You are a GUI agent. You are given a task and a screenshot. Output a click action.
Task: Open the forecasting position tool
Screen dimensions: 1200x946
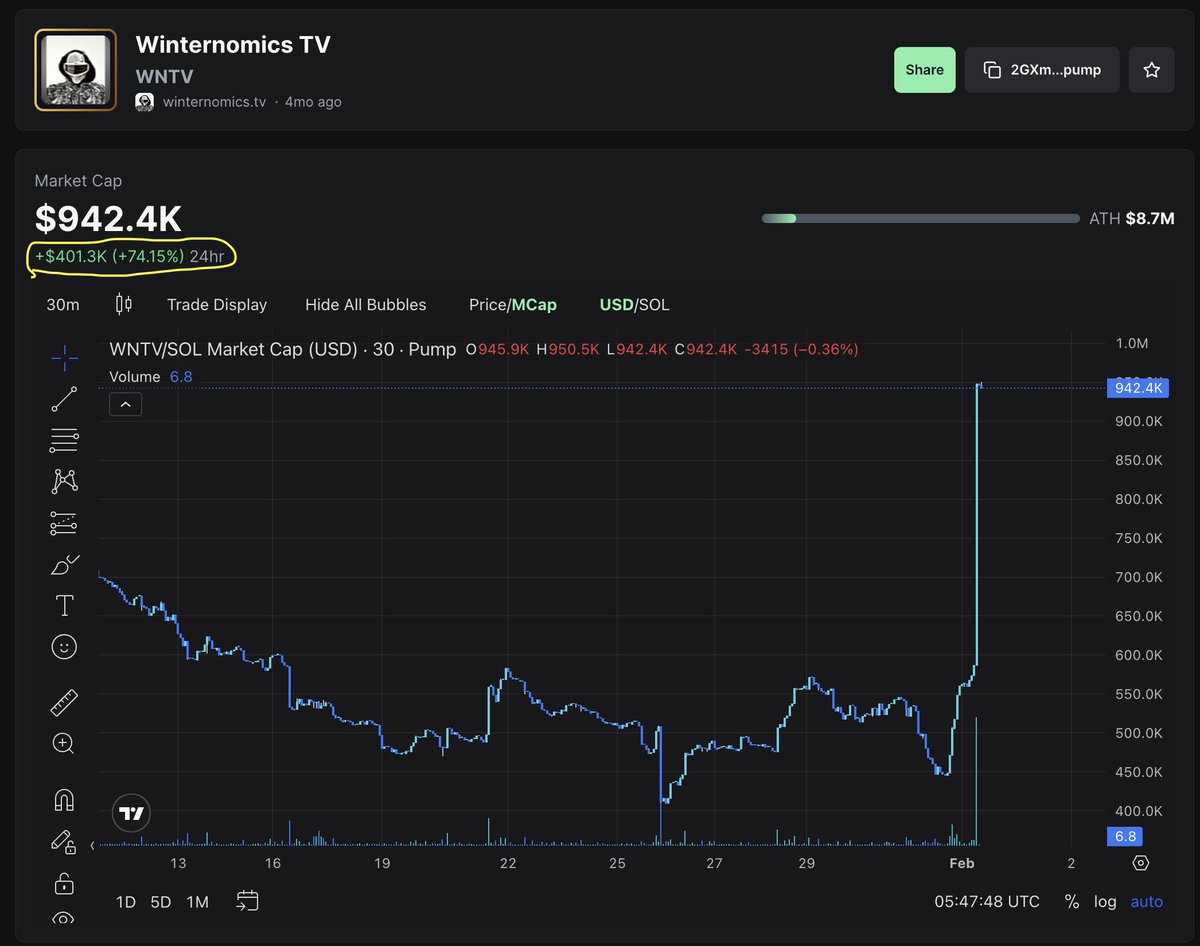point(64,523)
